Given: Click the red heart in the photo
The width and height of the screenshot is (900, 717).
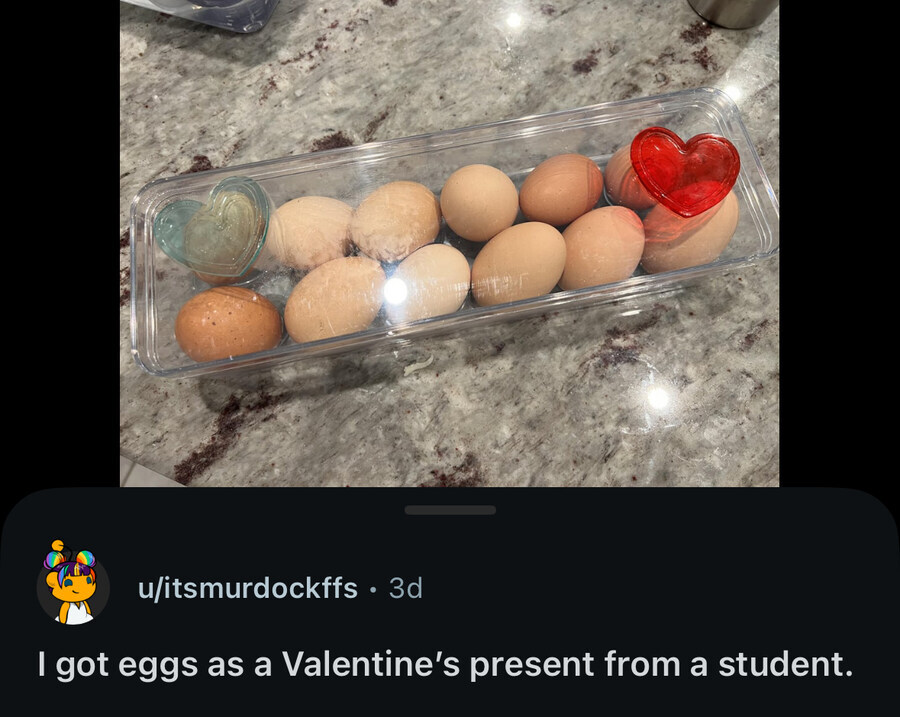Looking at the screenshot, I should pos(686,170).
